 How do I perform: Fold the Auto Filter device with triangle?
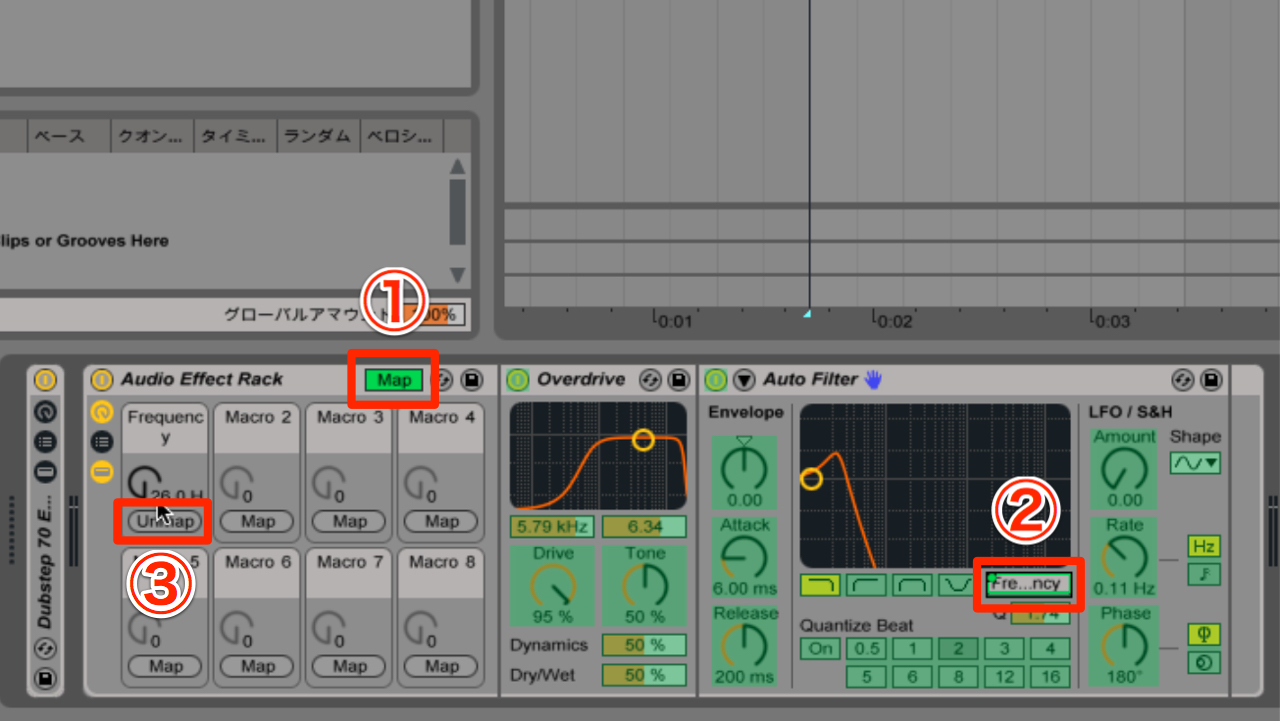[x=744, y=380]
